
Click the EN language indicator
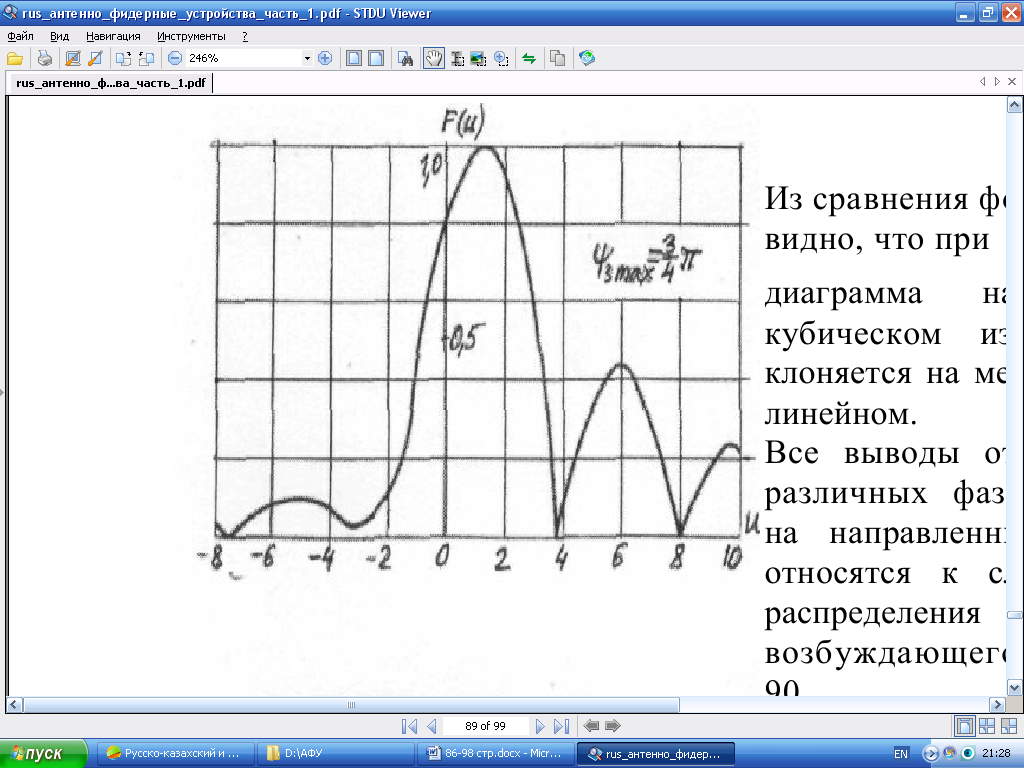pyautogui.click(x=901, y=754)
